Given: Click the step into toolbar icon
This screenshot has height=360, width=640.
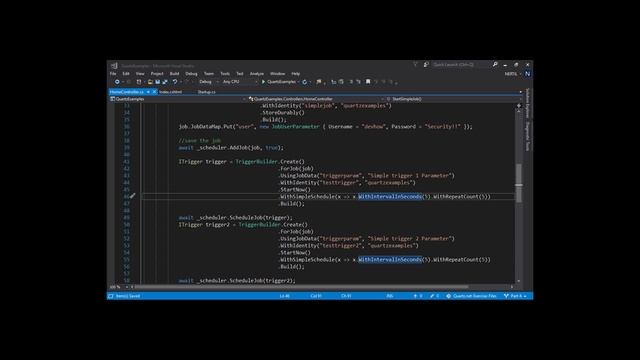Looking at the screenshot, I should pyautogui.click(x=333, y=82).
